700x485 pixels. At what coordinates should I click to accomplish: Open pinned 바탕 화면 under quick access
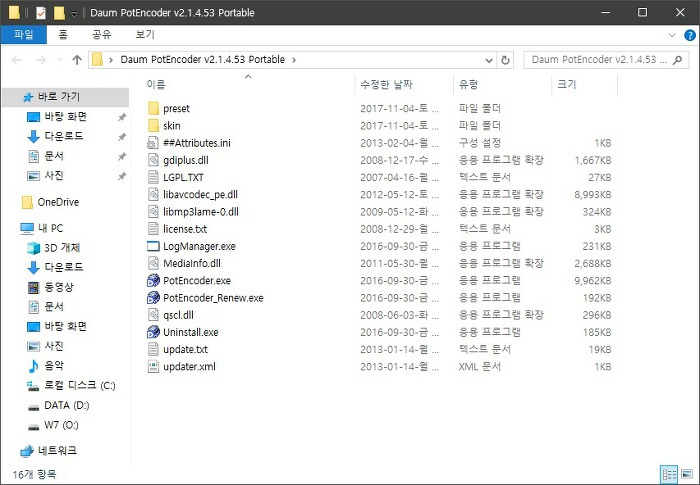pos(65,117)
